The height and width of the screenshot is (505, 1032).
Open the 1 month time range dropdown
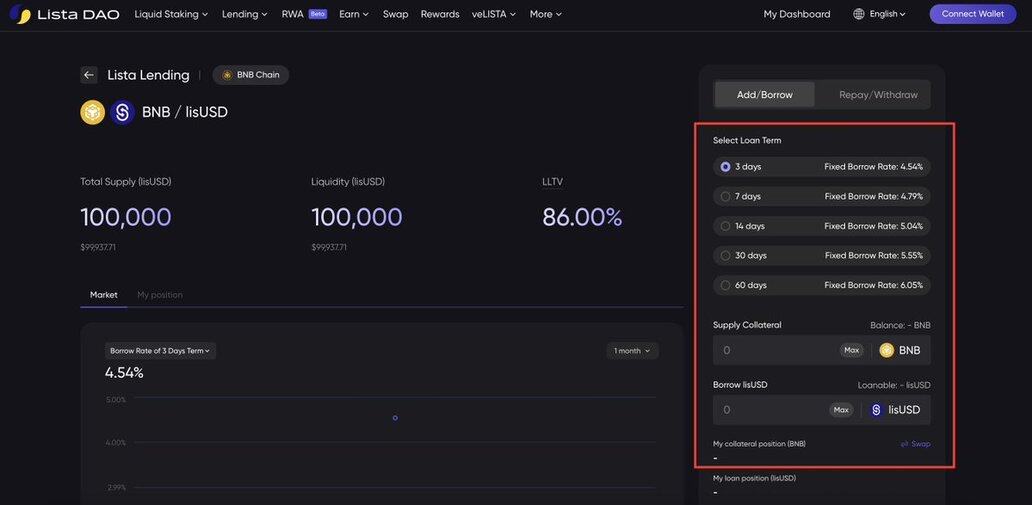(x=632, y=351)
